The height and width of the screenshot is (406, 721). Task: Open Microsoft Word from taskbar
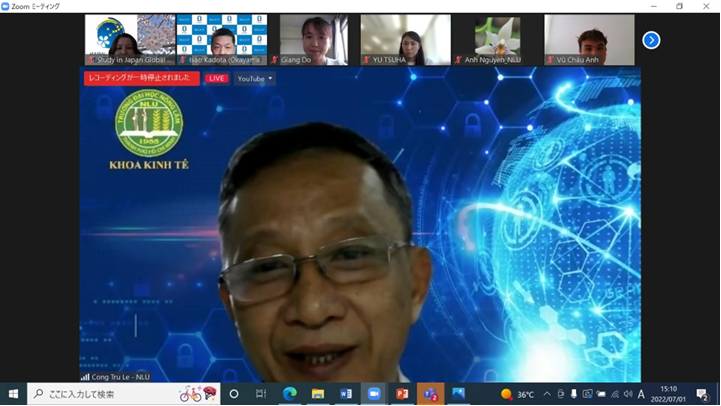346,394
